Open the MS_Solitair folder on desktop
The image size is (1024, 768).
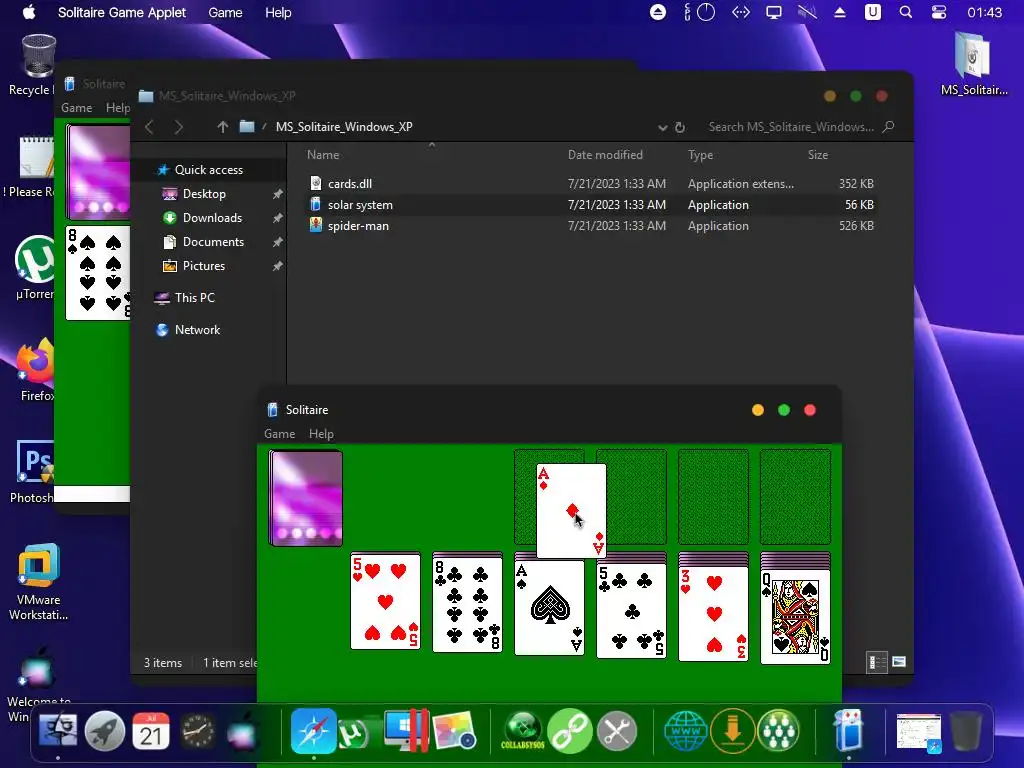click(x=974, y=64)
